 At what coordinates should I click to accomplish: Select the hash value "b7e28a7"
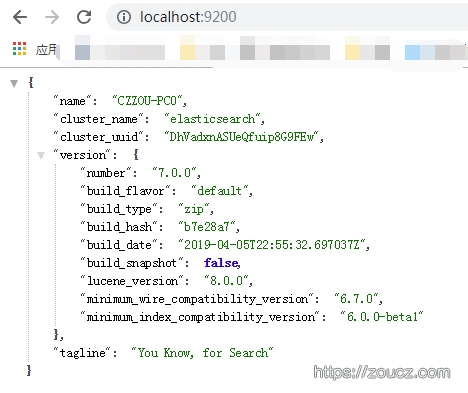point(207,227)
